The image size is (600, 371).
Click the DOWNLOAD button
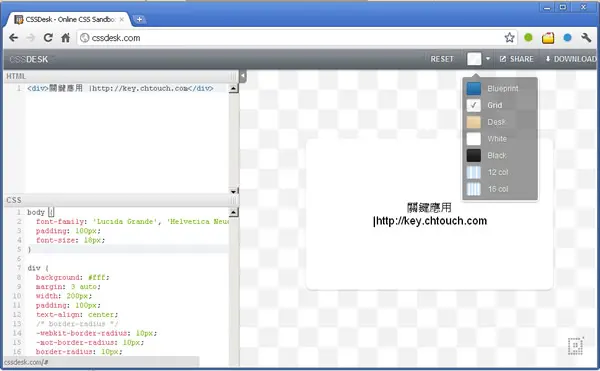(x=571, y=59)
